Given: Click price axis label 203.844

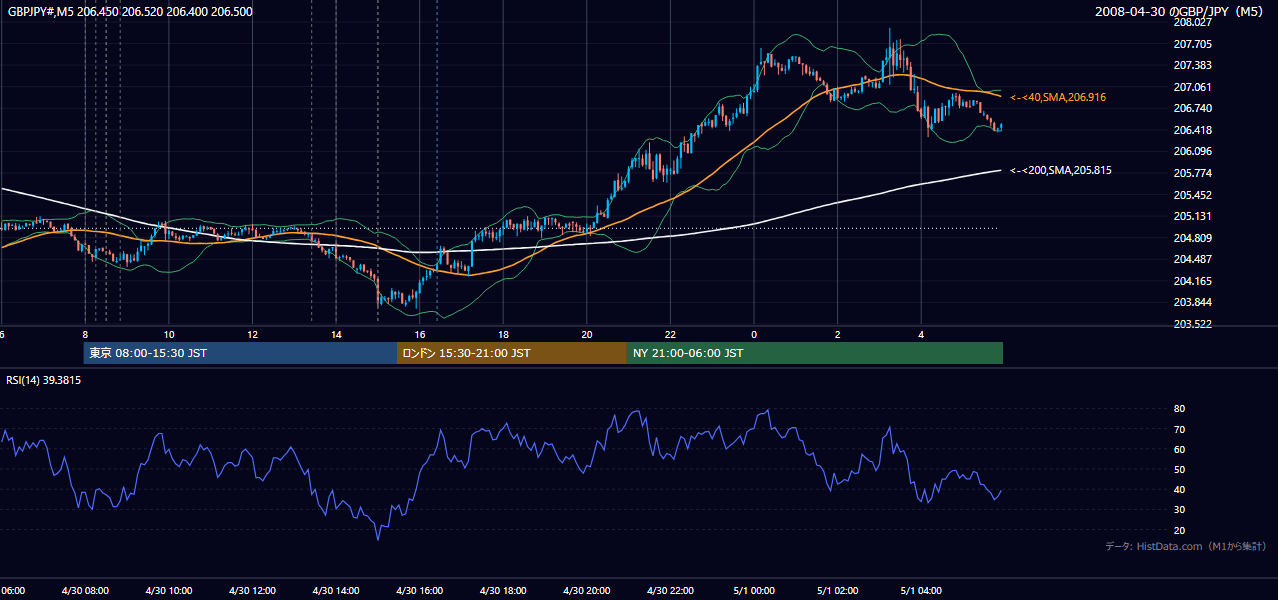Looking at the screenshot, I should coord(1191,302).
